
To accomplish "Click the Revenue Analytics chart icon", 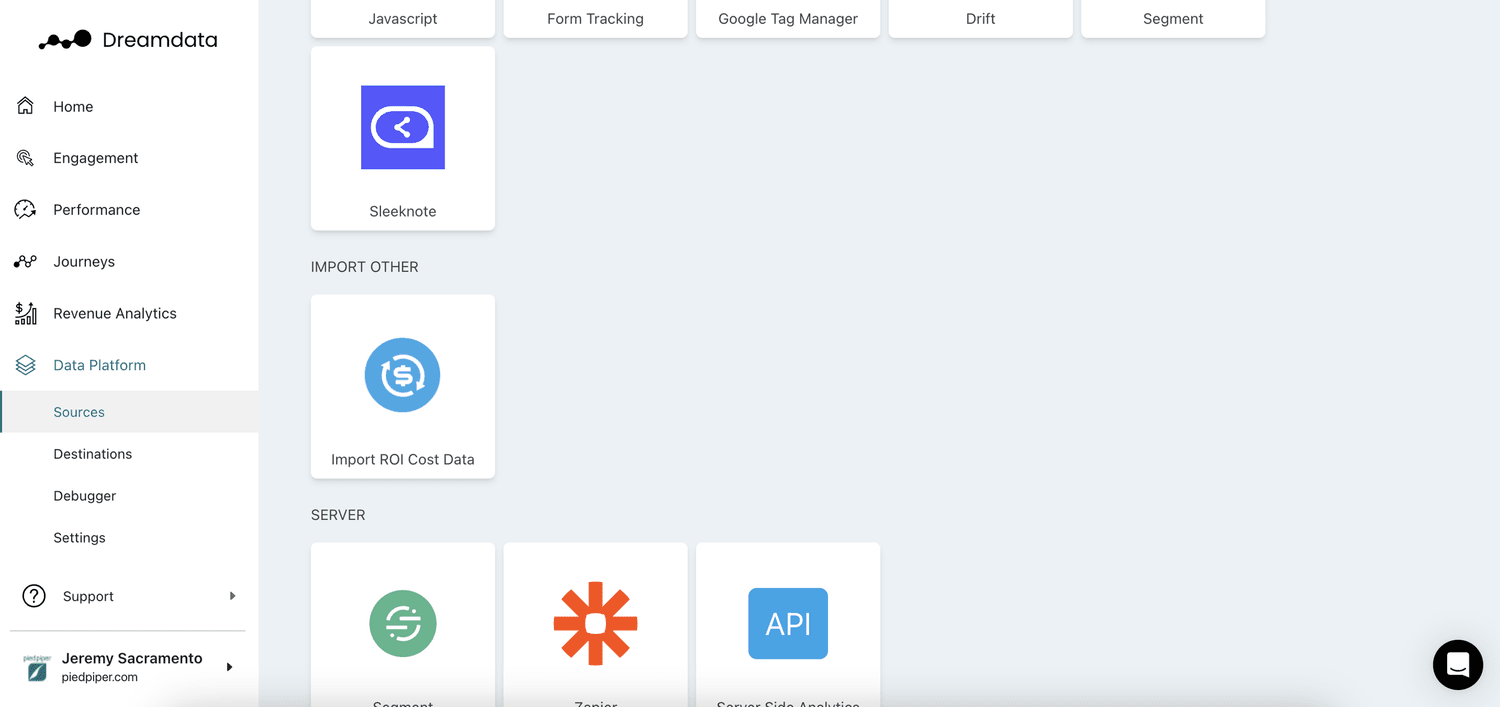I will (x=26, y=313).
